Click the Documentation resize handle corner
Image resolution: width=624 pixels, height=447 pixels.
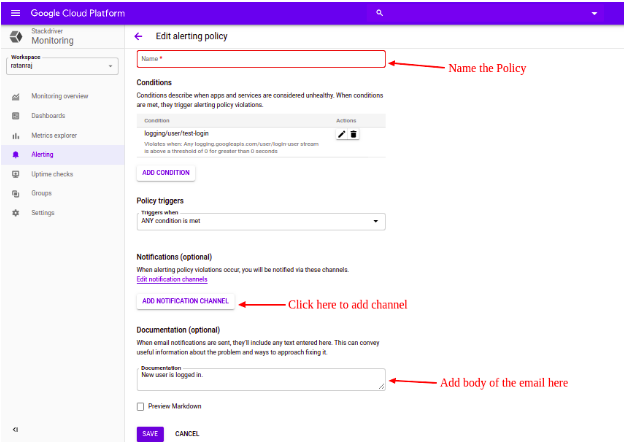click(x=381, y=386)
